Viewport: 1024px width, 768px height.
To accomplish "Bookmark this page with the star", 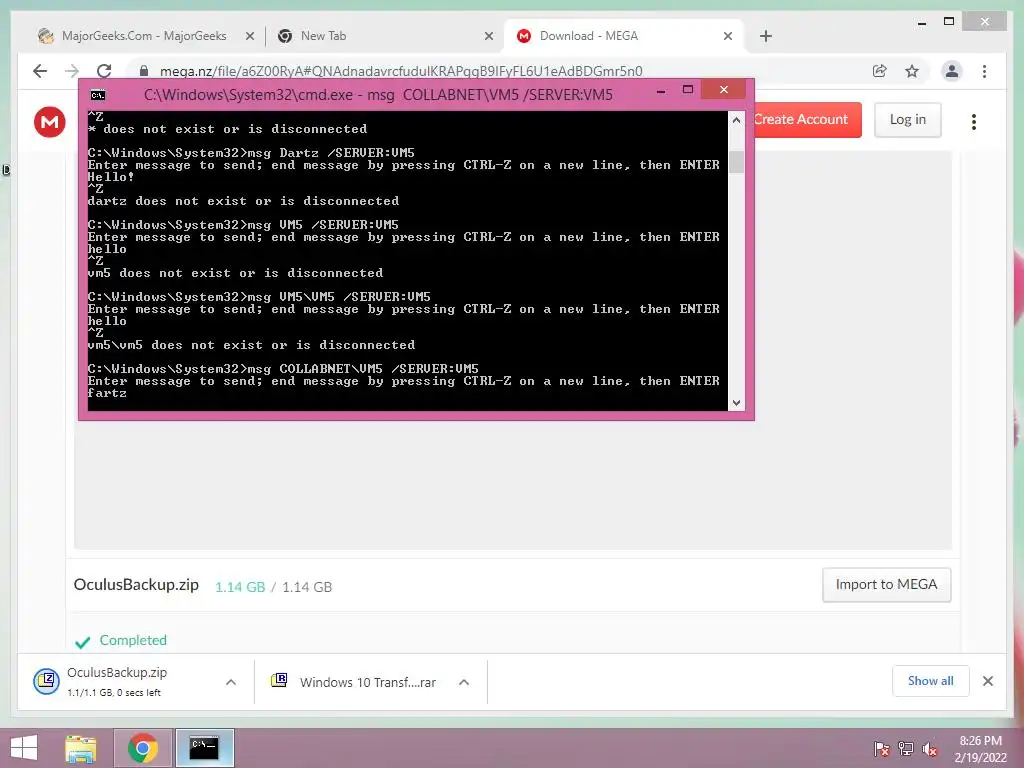I will click(912, 71).
